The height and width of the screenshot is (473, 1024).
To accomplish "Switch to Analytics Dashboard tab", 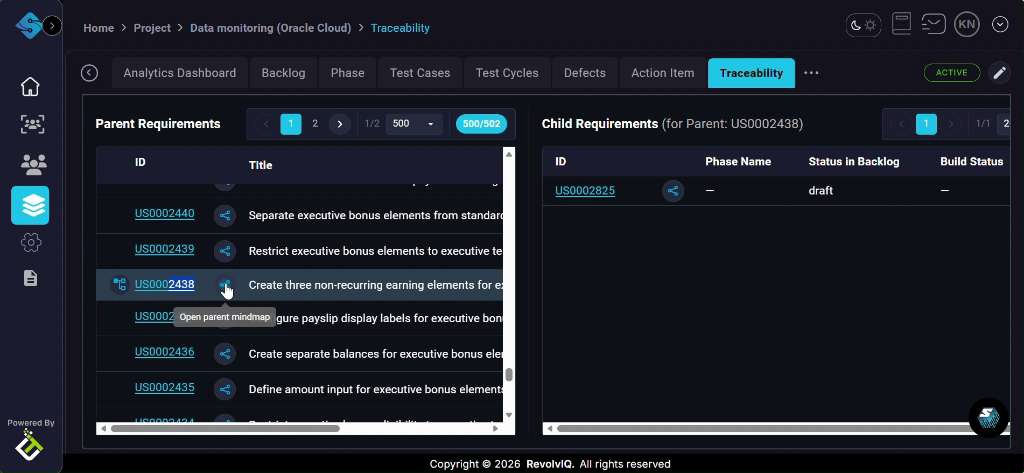I will (180, 73).
